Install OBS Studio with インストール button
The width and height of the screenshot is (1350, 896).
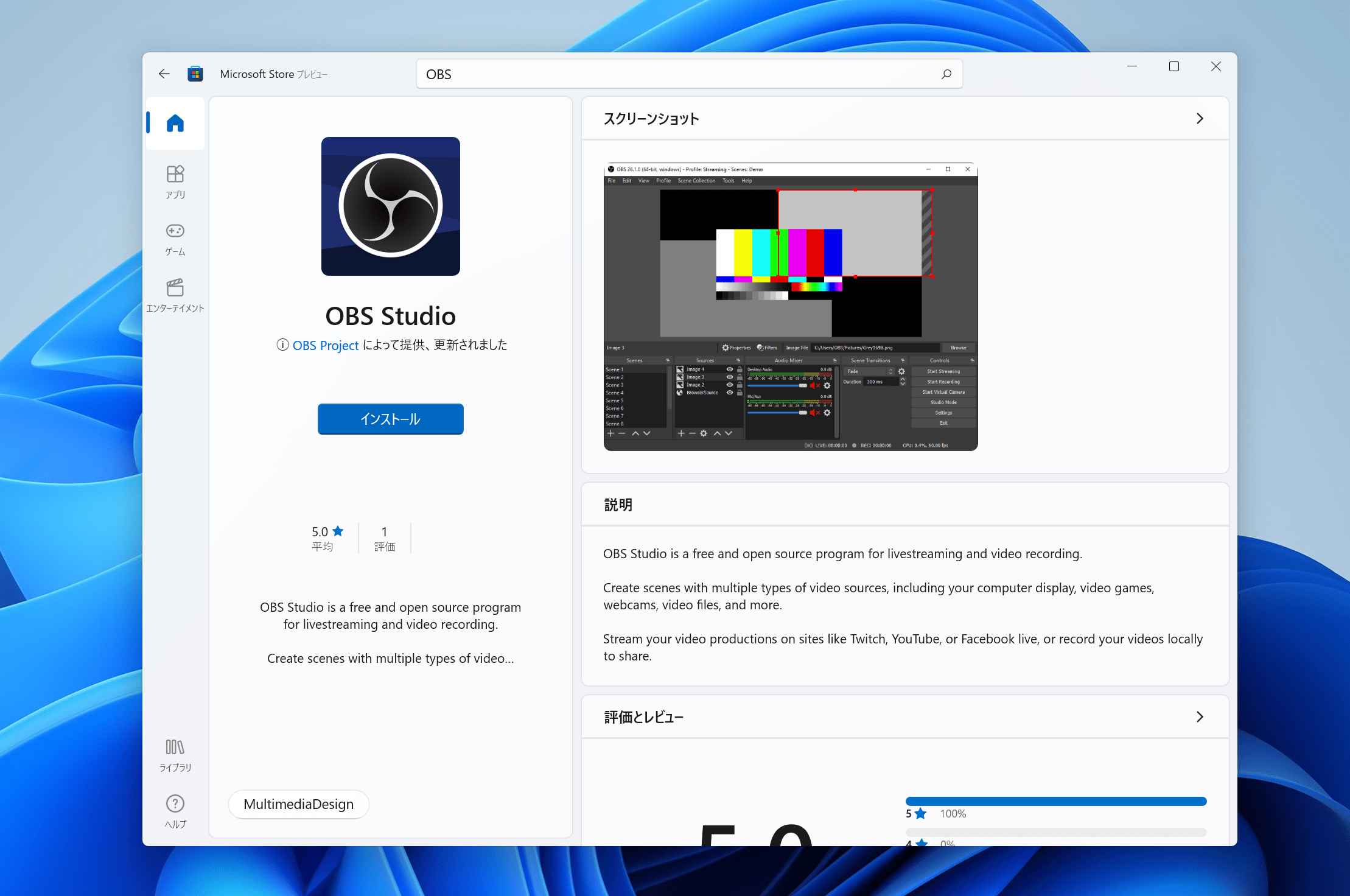(391, 419)
